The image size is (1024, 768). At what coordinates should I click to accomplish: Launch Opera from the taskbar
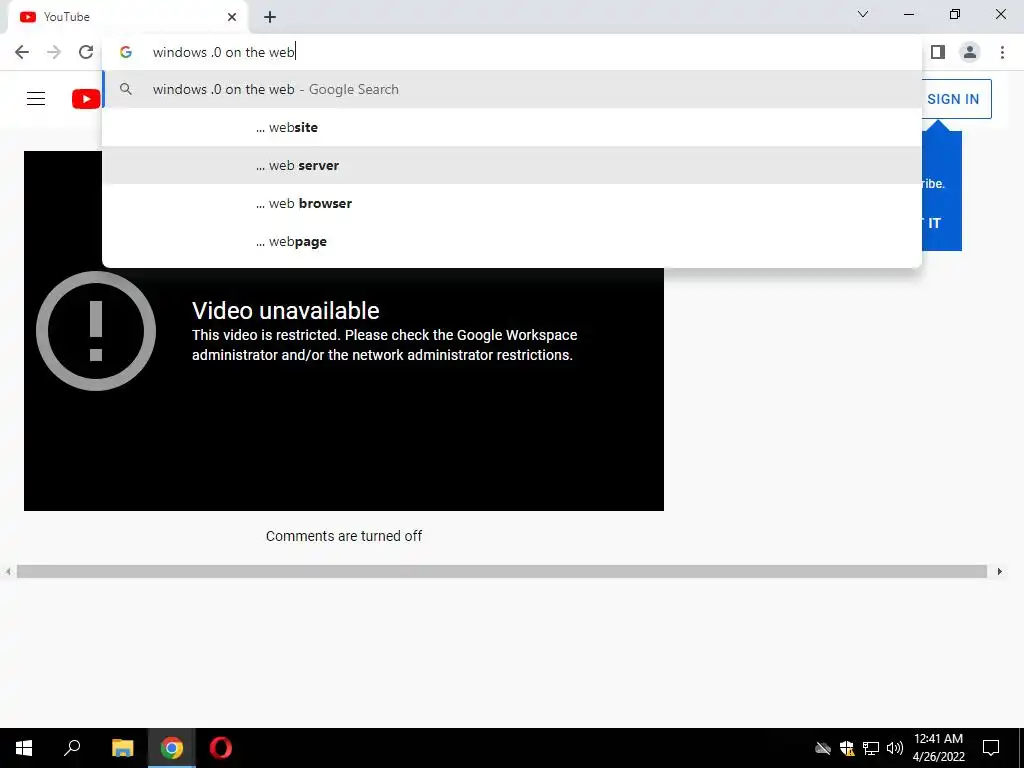[x=221, y=748]
